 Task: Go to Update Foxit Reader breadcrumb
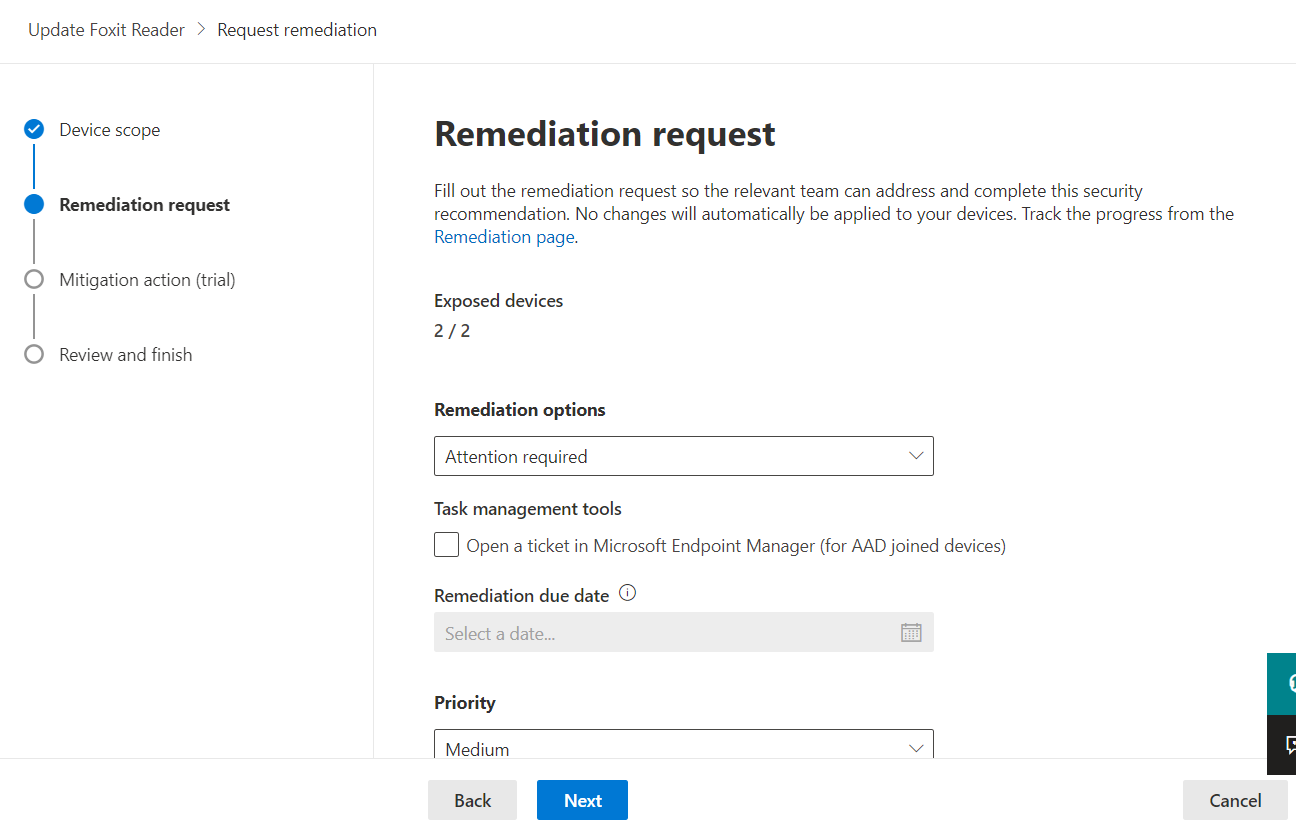[x=106, y=30]
